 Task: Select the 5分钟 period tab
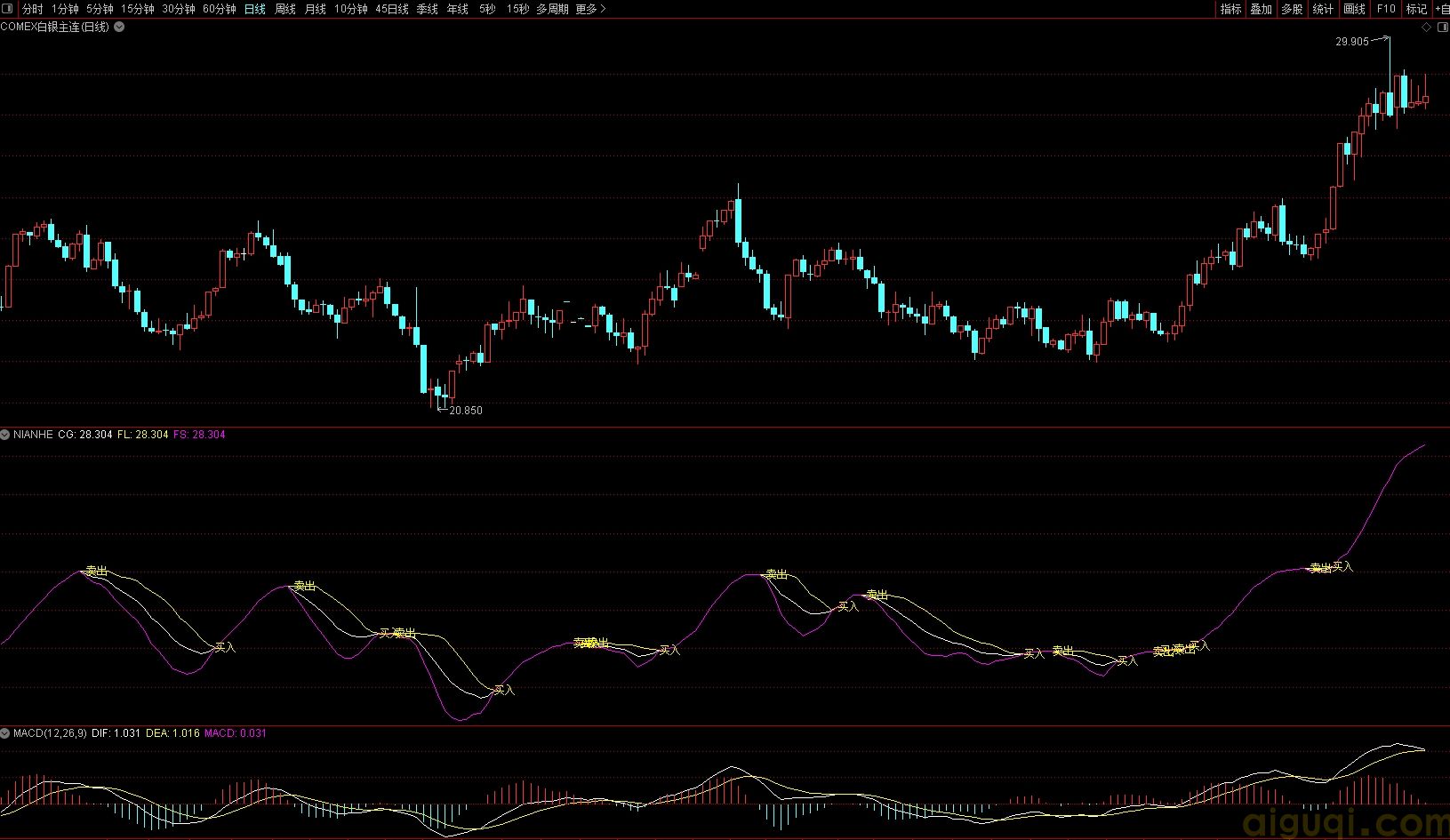click(100, 9)
